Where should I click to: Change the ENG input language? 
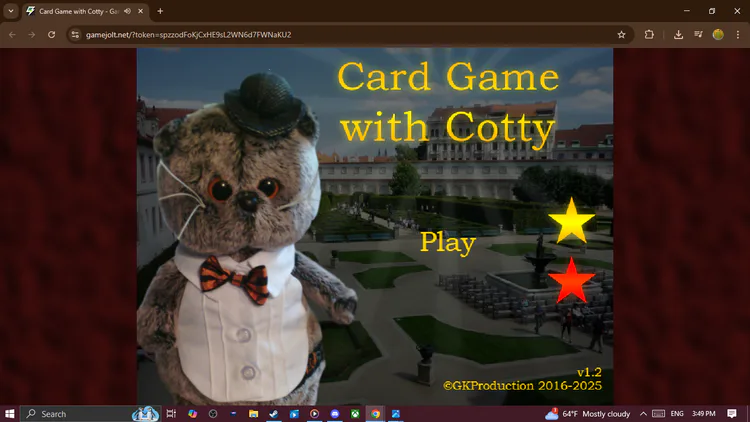tap(677, 414)
